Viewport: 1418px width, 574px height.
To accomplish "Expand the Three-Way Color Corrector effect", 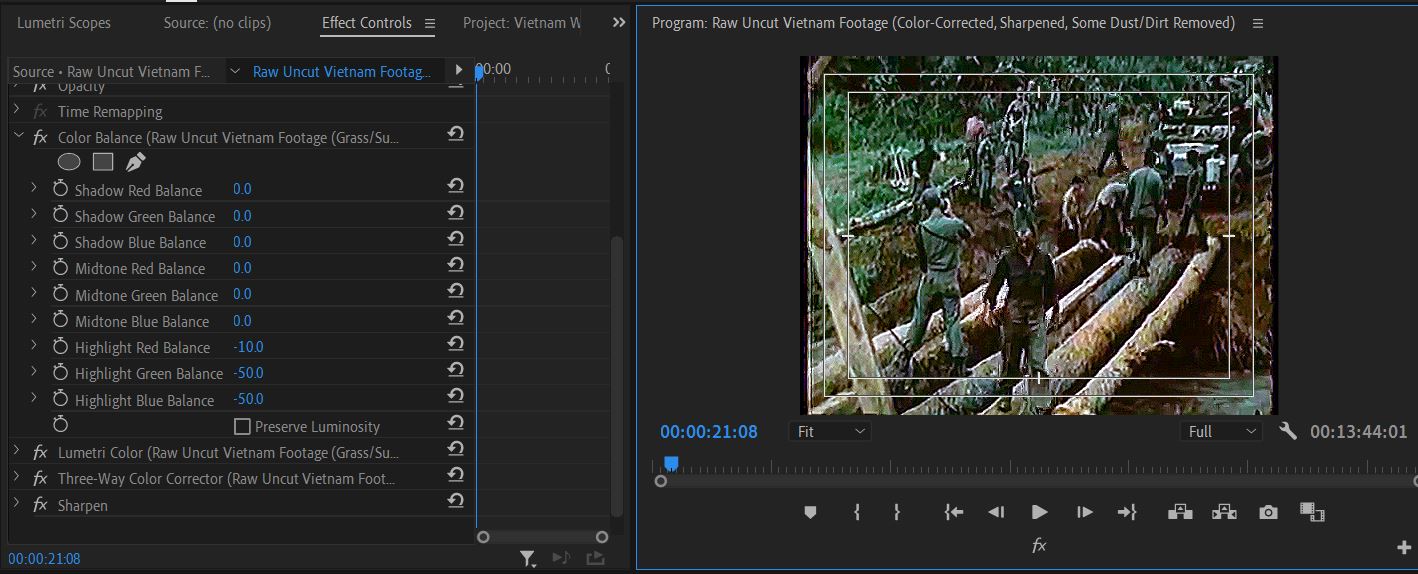I will [17, 478].
